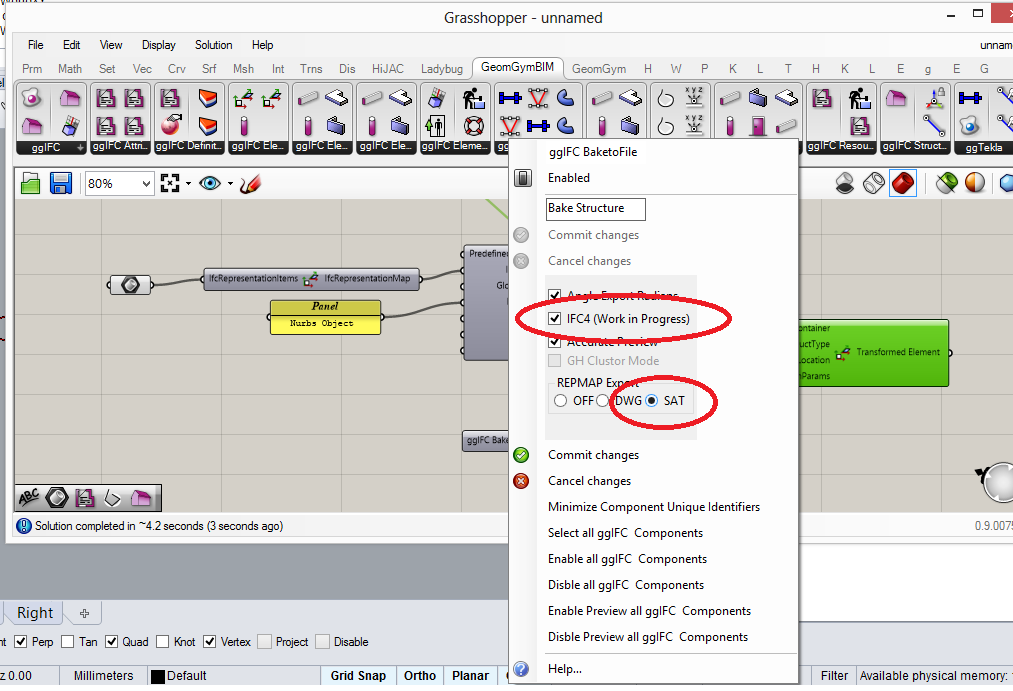Click the pink egg icon in ggIFC panel
Viewport: 1013px width, 691px height.
click(x=32, y=98)
